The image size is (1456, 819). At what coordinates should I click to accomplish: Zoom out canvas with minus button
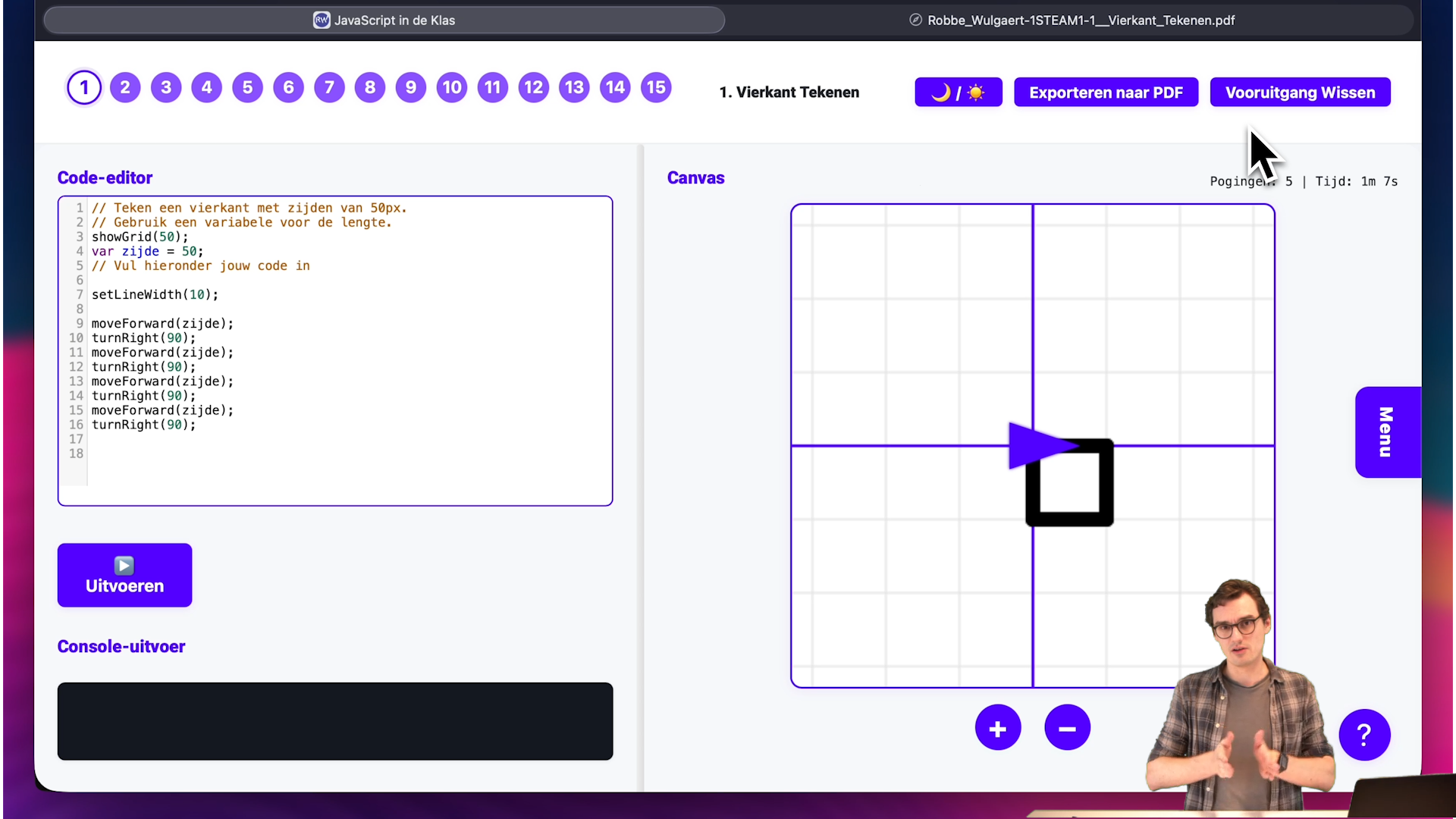point(1067,728)
